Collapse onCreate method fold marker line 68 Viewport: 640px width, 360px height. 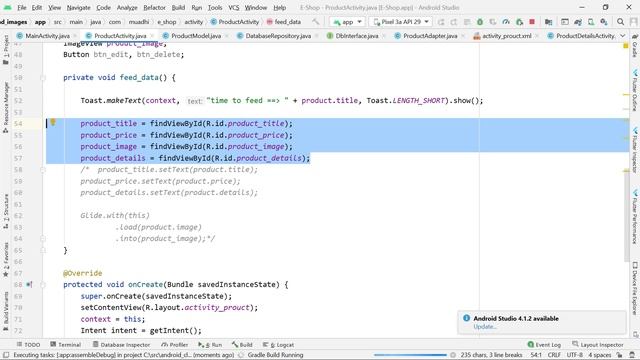point(43,284)
